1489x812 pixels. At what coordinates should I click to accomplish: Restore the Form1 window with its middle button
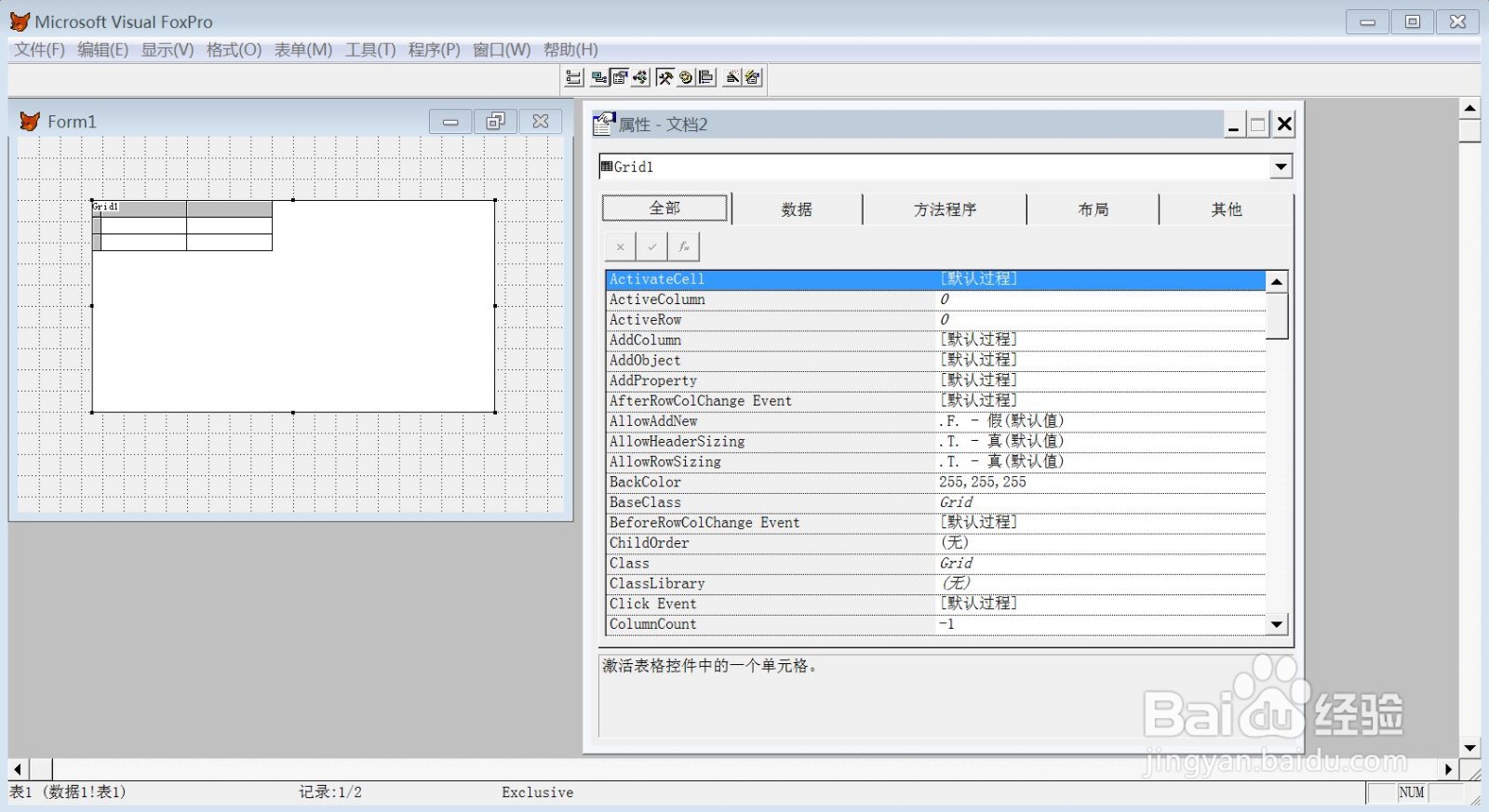coord(495,122)
